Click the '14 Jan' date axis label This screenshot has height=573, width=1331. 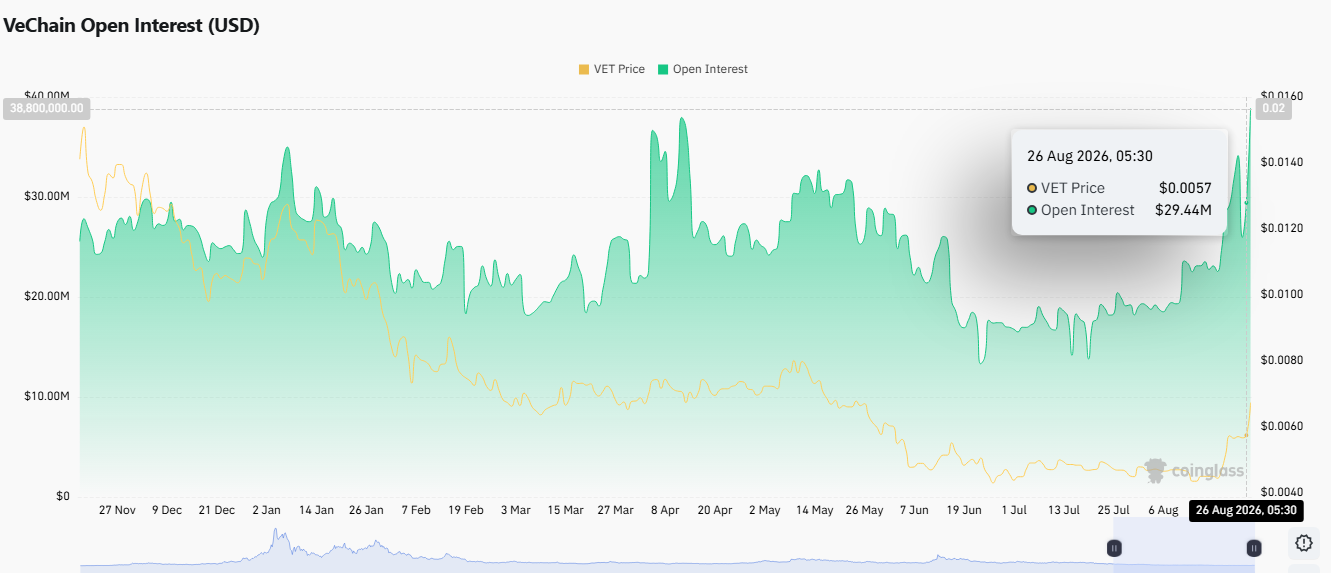click(316, 510)
